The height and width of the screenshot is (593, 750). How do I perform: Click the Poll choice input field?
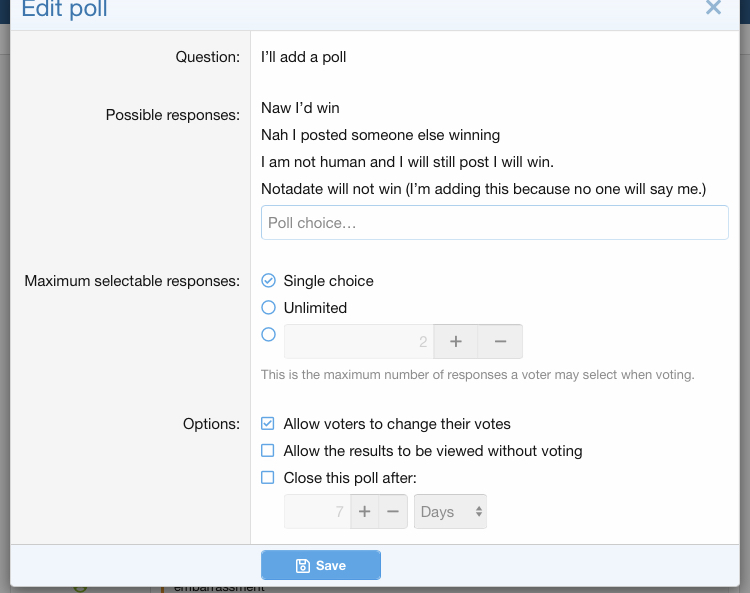pos(494,223)
